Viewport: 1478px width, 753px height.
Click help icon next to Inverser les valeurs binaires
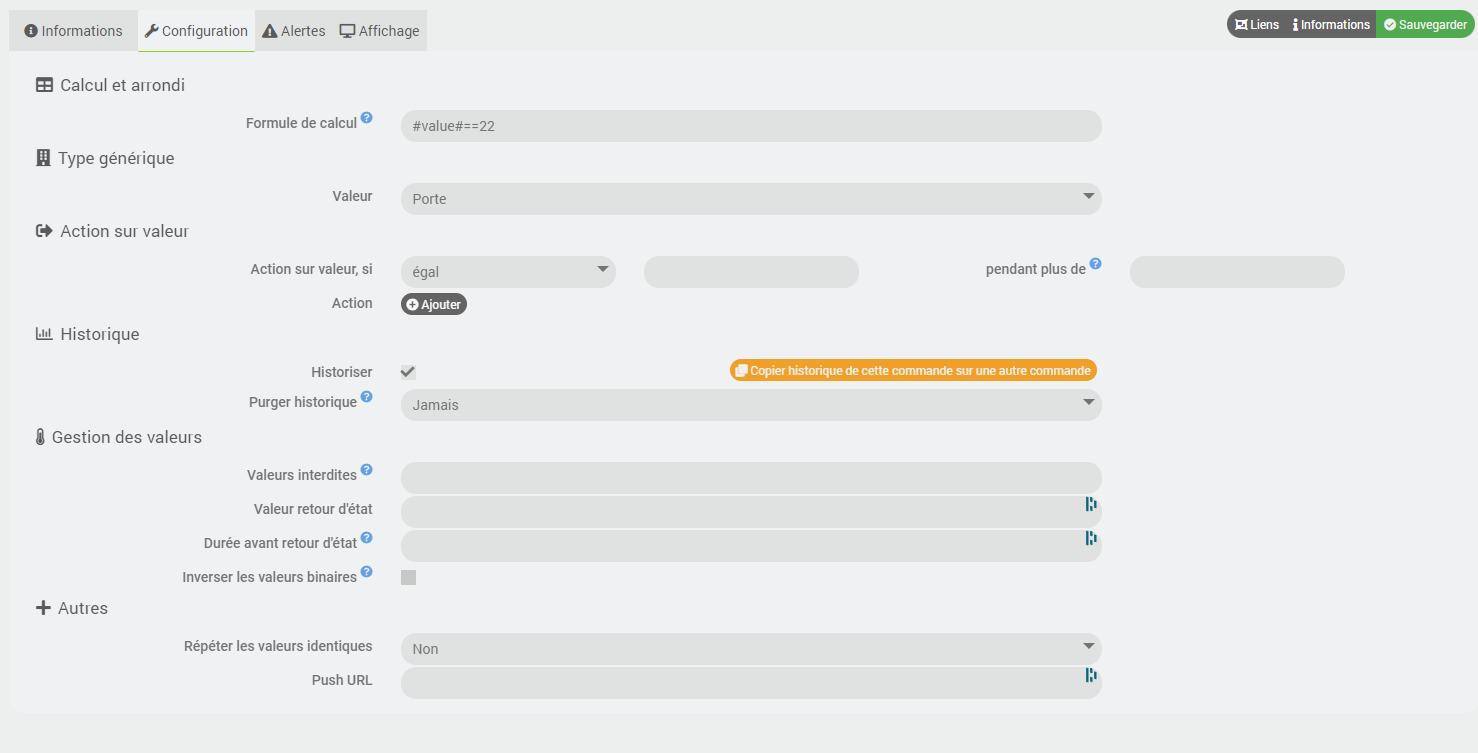tap(367, 572)
